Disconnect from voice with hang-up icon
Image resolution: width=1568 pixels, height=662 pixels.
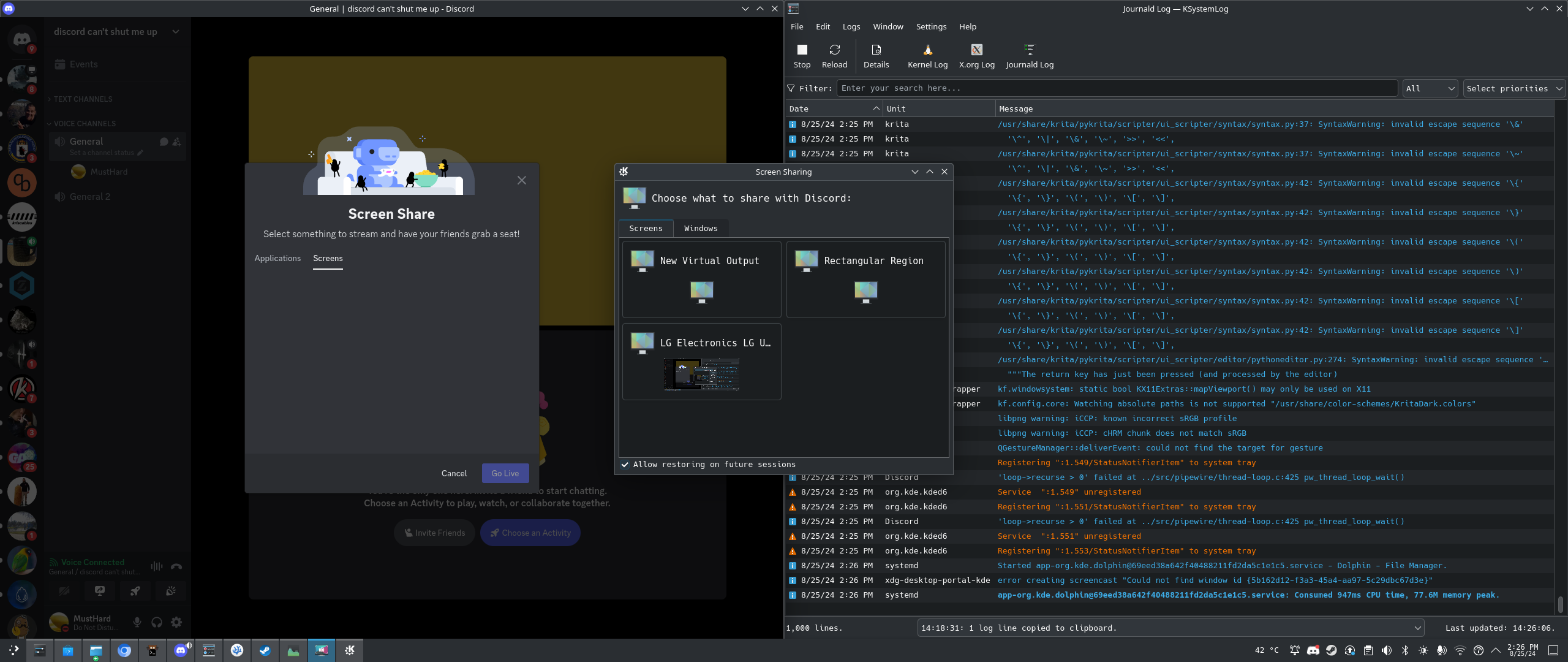pos(176,567)
